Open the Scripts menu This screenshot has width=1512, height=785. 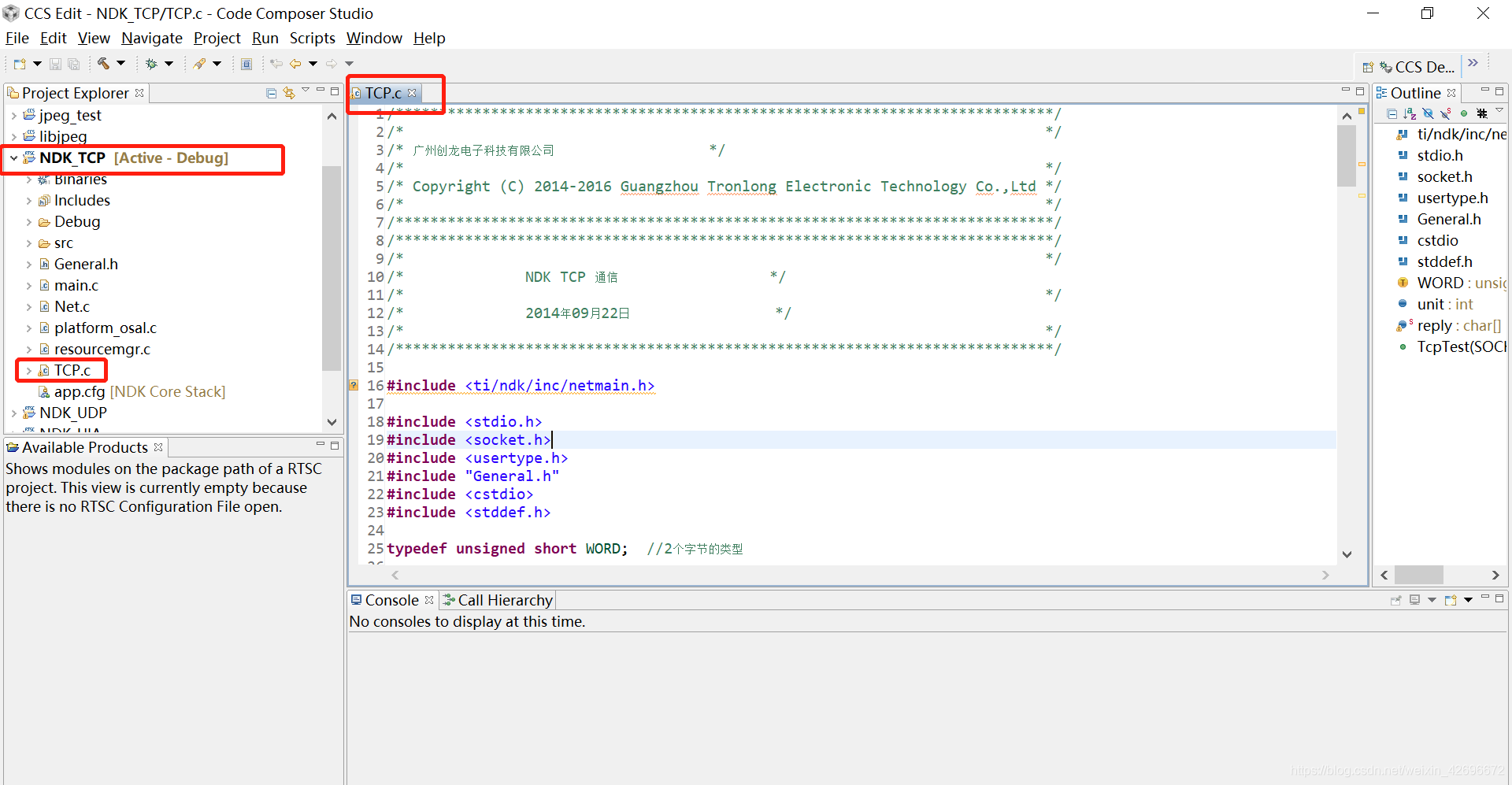(313, 38)
